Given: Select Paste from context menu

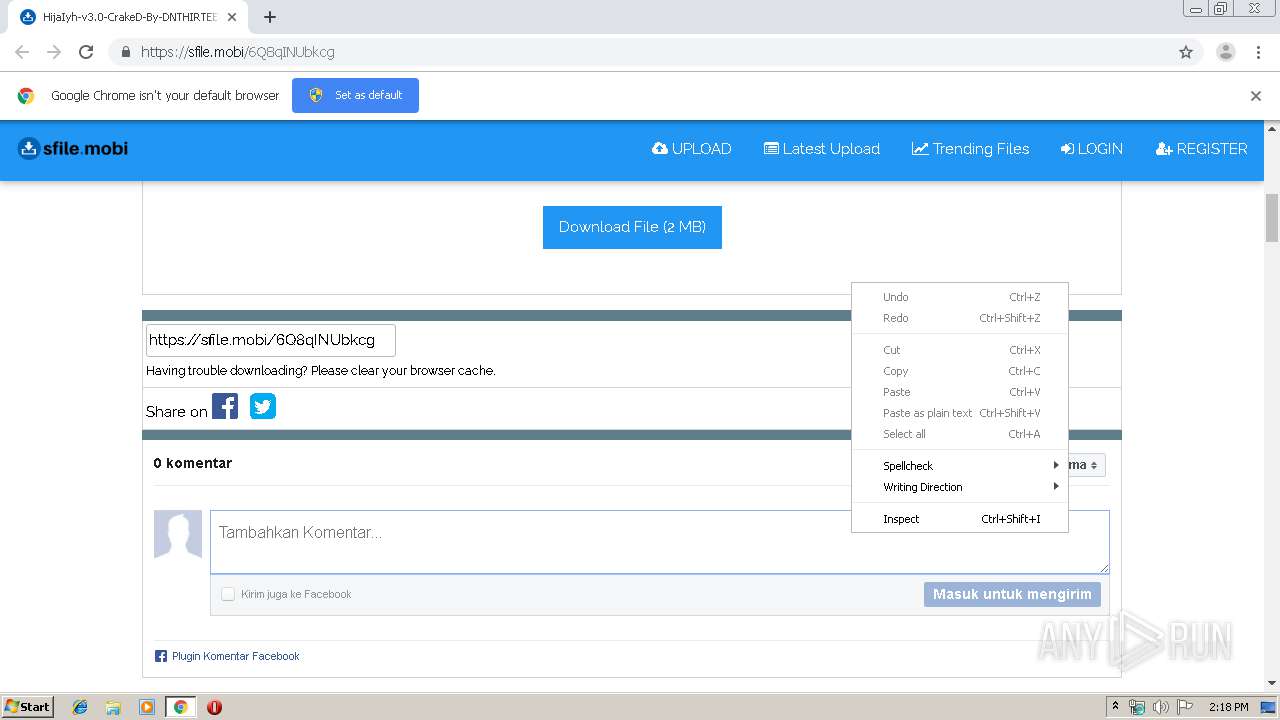Looking at the screenshot, I should [x=960, y=392].
